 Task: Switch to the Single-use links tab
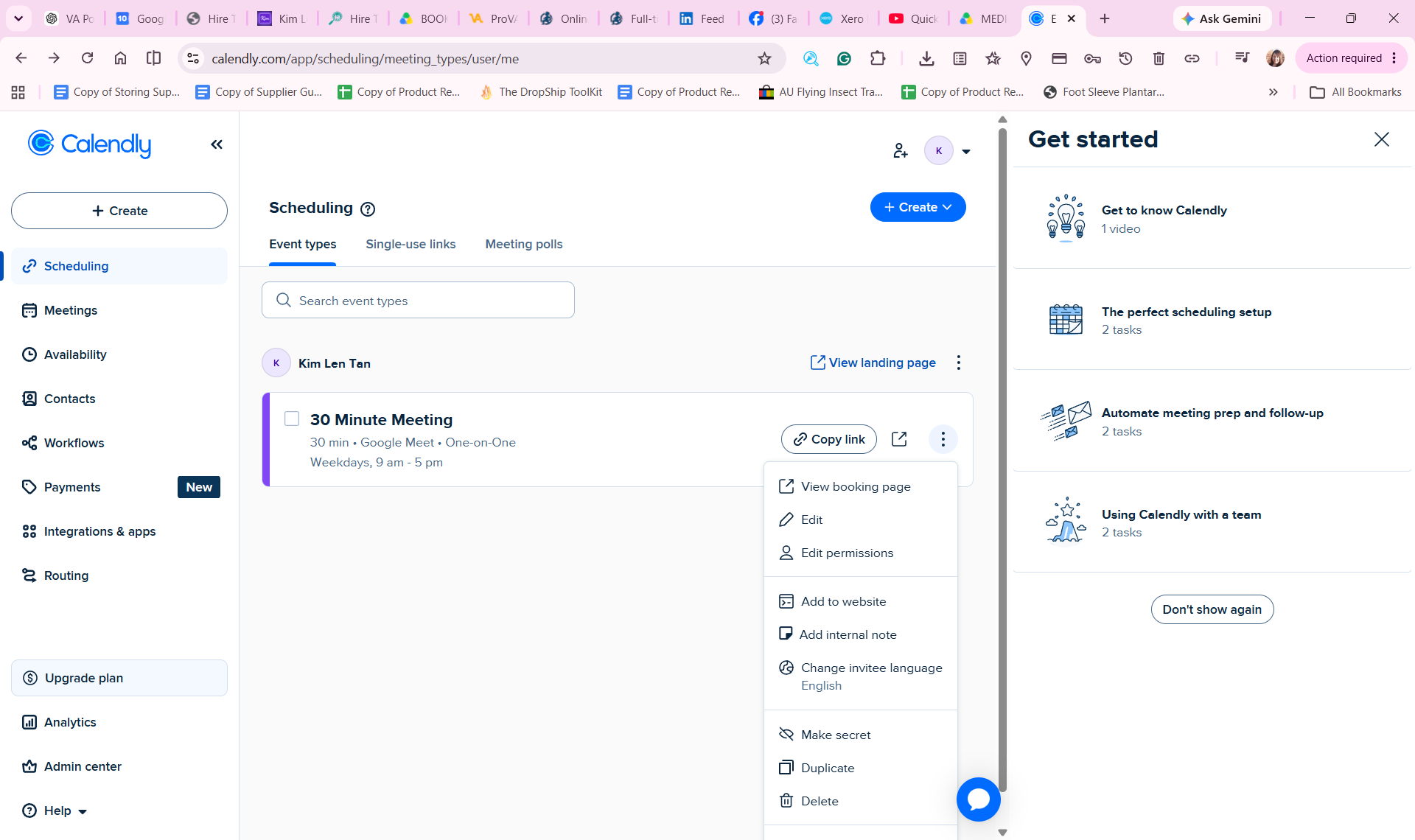[410, 244]
